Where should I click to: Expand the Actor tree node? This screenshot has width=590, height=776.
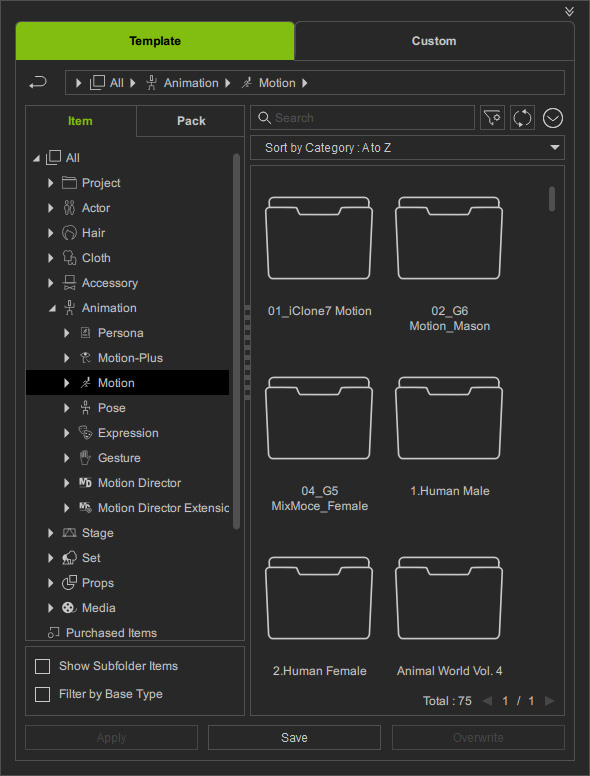click(x=50, y=208)
